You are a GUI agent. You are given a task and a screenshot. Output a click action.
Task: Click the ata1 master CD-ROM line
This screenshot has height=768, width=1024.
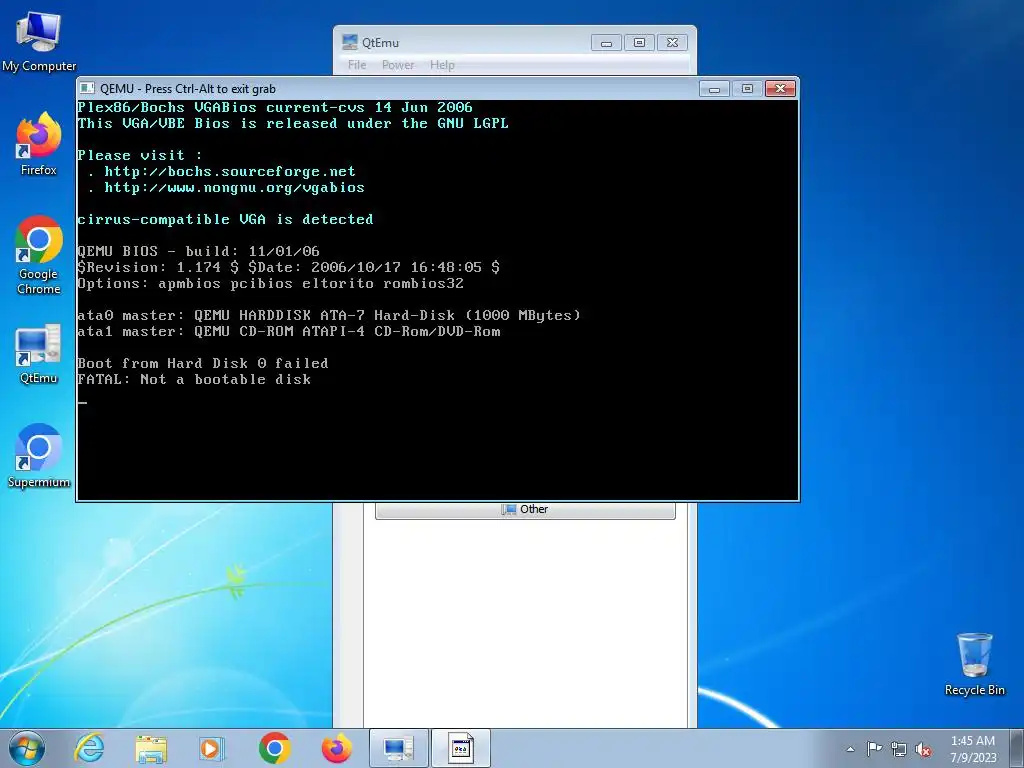(x=289, y=331)
